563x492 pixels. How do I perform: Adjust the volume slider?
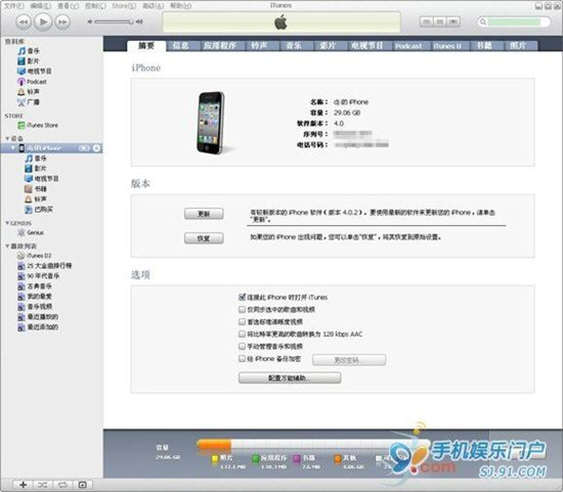113,22
